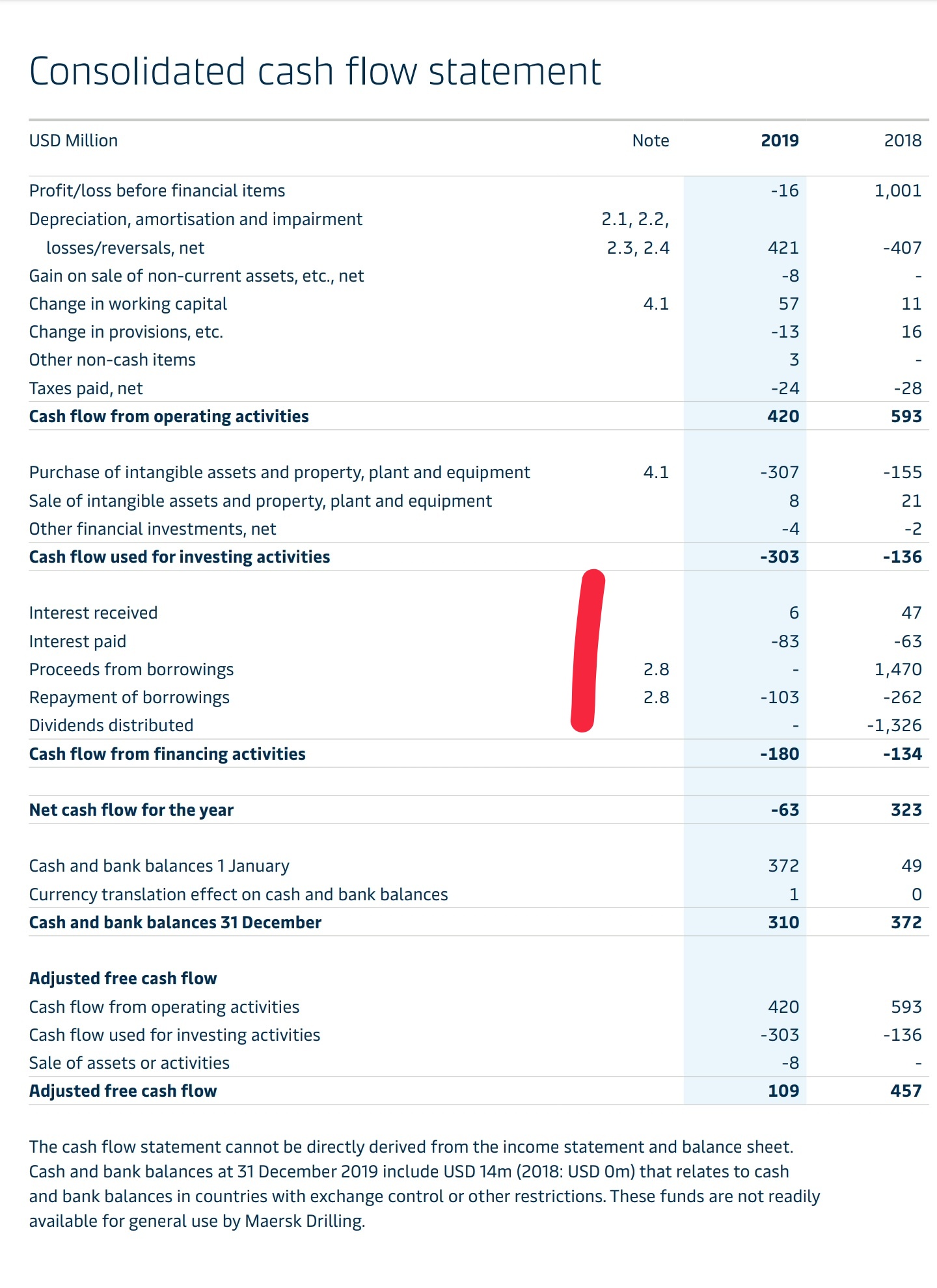
Task: Select note references 2.3, 2.4 for depreciation
Action: coord(638,248)
